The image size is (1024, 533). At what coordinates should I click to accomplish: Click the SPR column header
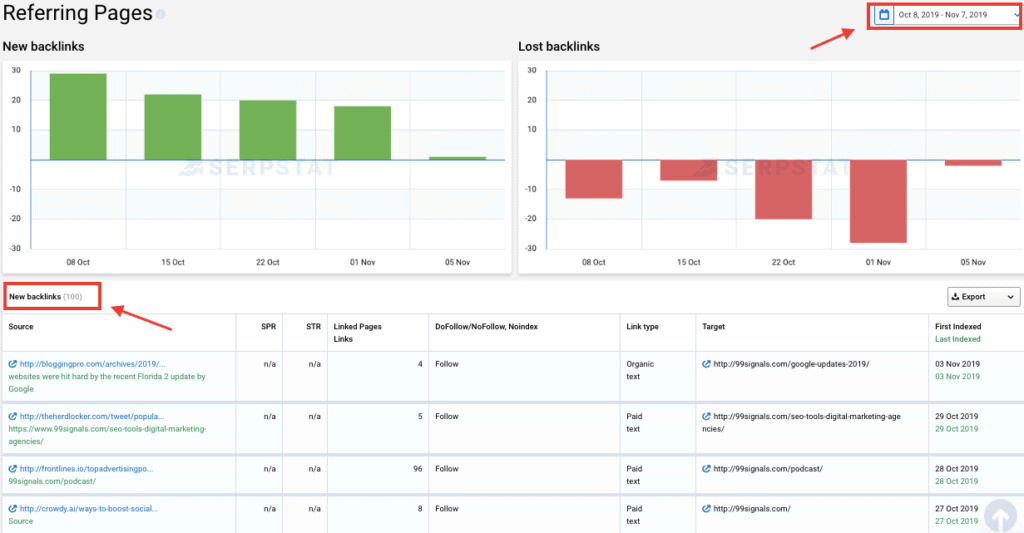pyautogui.click(x=269, y=326)
